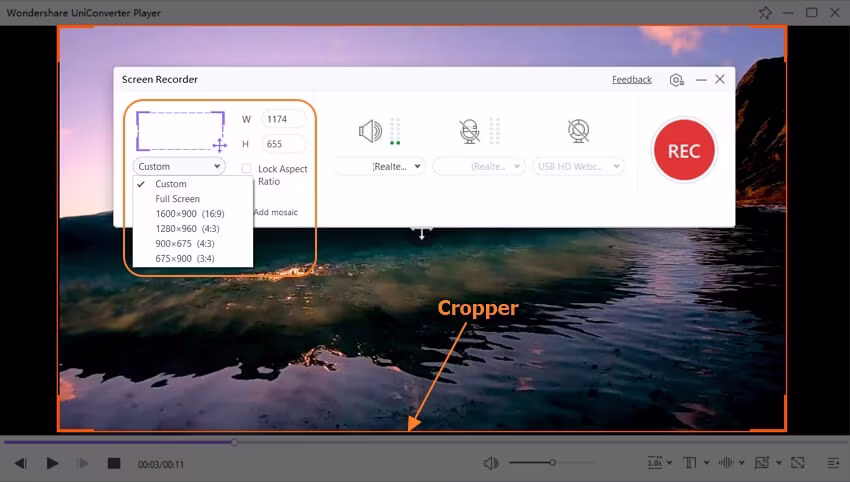Click the previous track button
This screenshot has height=482, width=850.
click(x=21, y=463)
